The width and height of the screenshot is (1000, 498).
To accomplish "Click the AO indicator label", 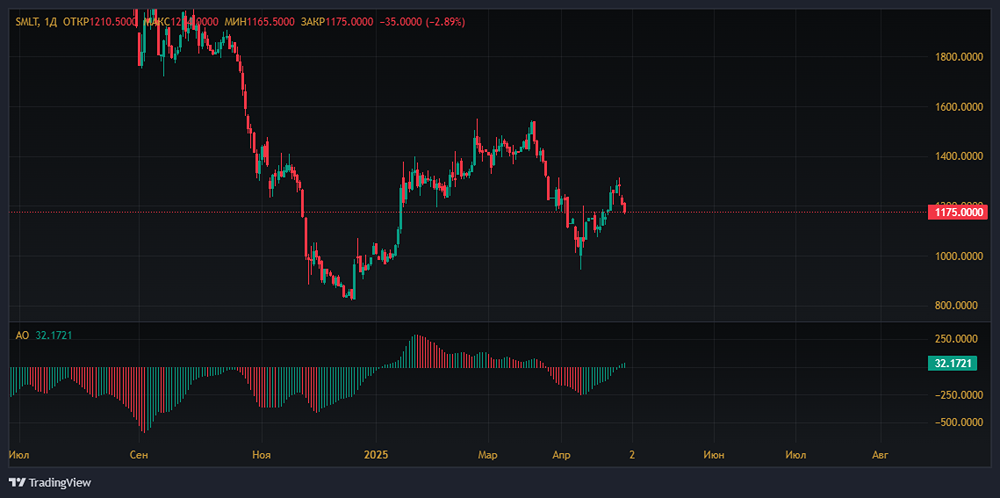I will click(22, 335).
